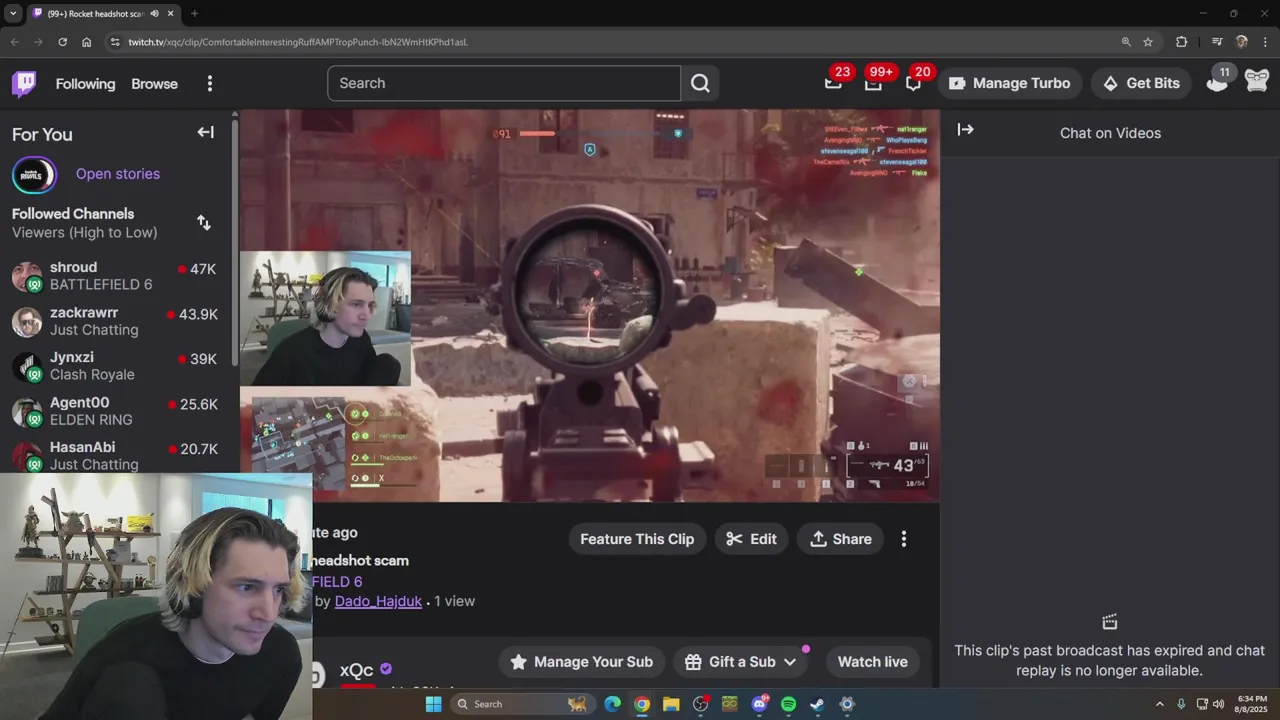Viewport: 1280px width, 720px height.
Task: Click Manage Turbo button
Action: 1010,83
